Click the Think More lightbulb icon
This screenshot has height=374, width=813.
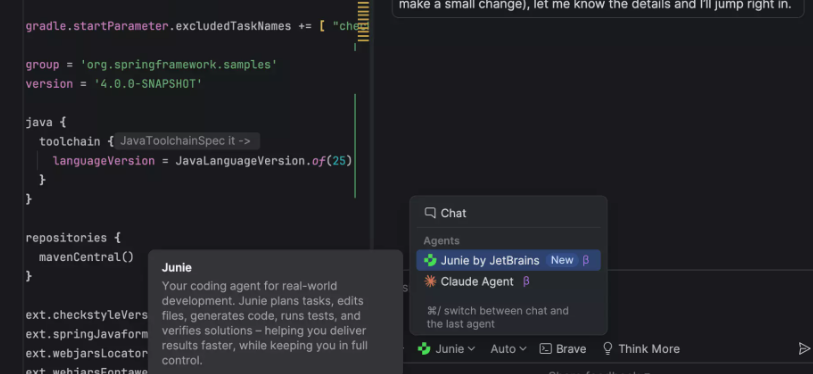[x=608, y=349]
